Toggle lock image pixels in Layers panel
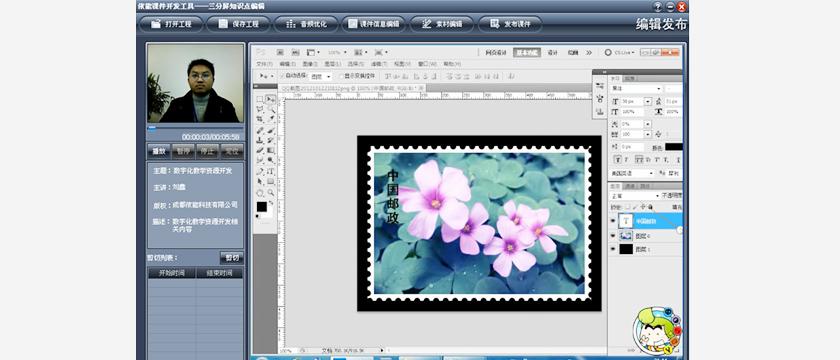Image resolution: width=840 pixels, height=360 pixels. (635, 206)
